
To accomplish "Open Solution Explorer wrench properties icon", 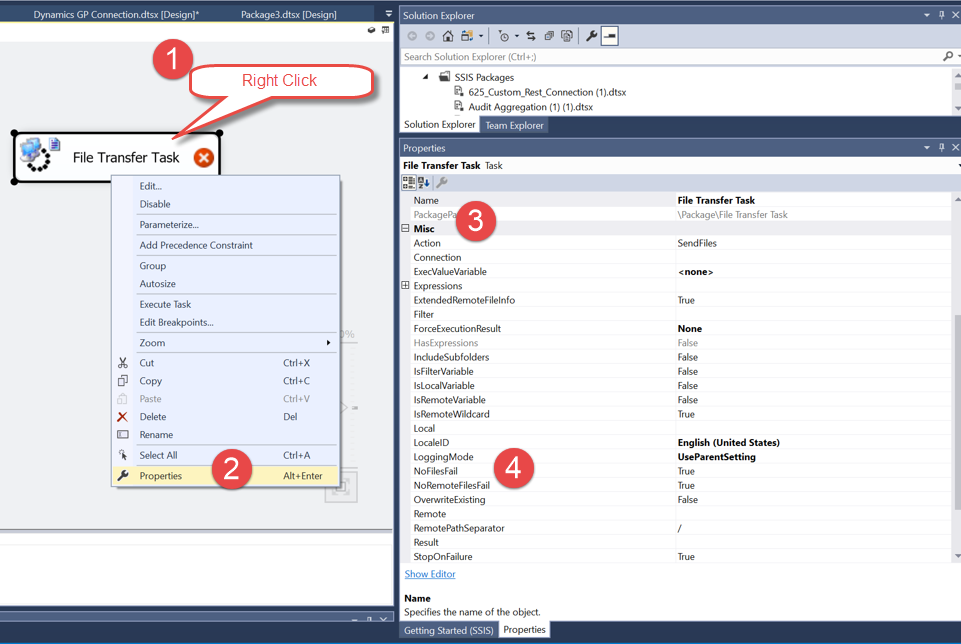I will [591, 36].
